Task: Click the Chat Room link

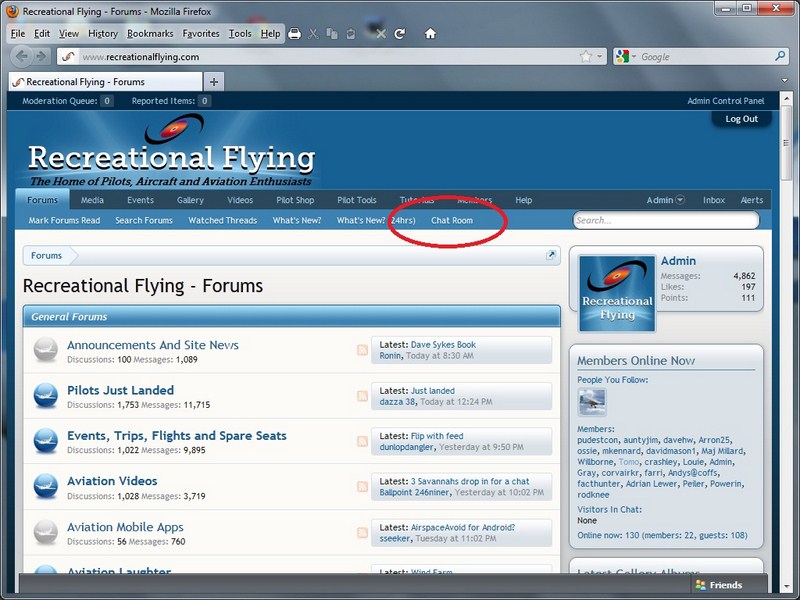Action: coord(452,220)
